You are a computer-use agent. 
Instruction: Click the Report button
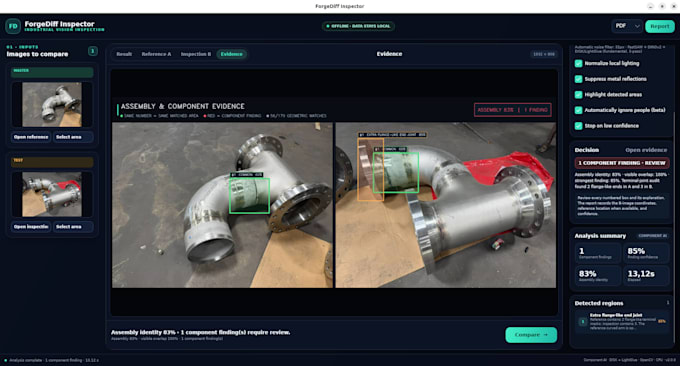660,26
